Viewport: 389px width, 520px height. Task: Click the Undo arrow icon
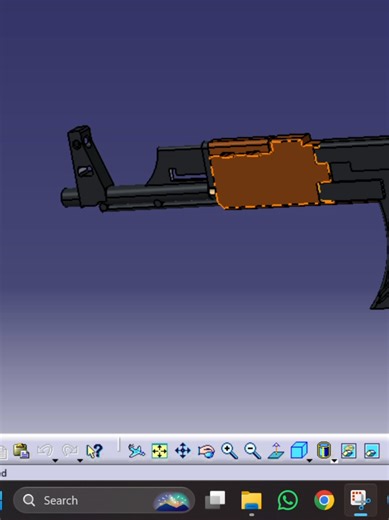coord(45,450)
